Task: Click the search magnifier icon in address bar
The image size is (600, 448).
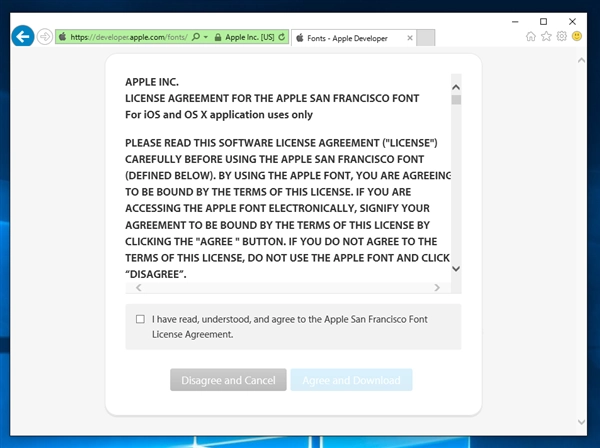Action: point(196,37)
